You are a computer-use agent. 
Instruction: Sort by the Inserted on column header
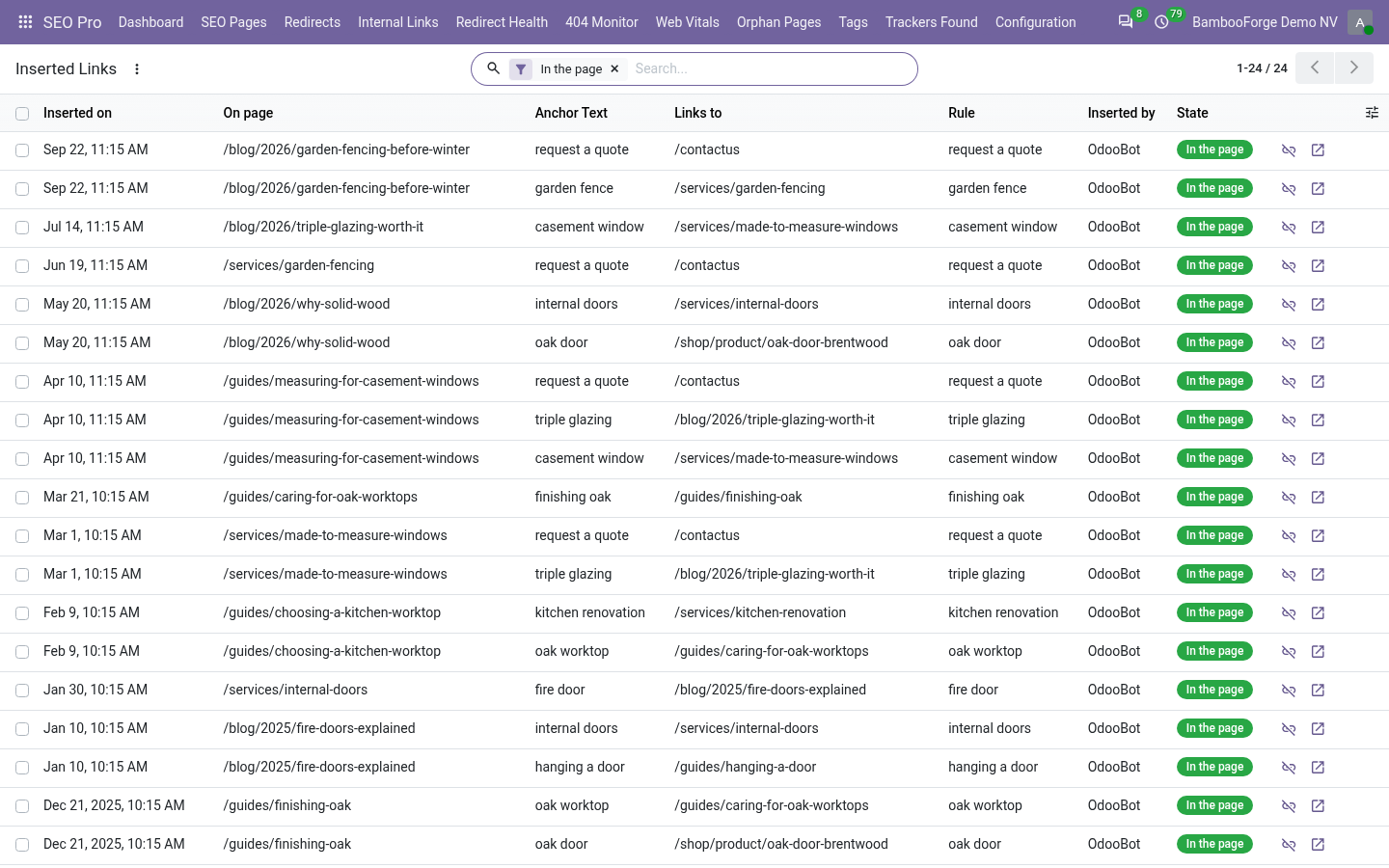77,113
